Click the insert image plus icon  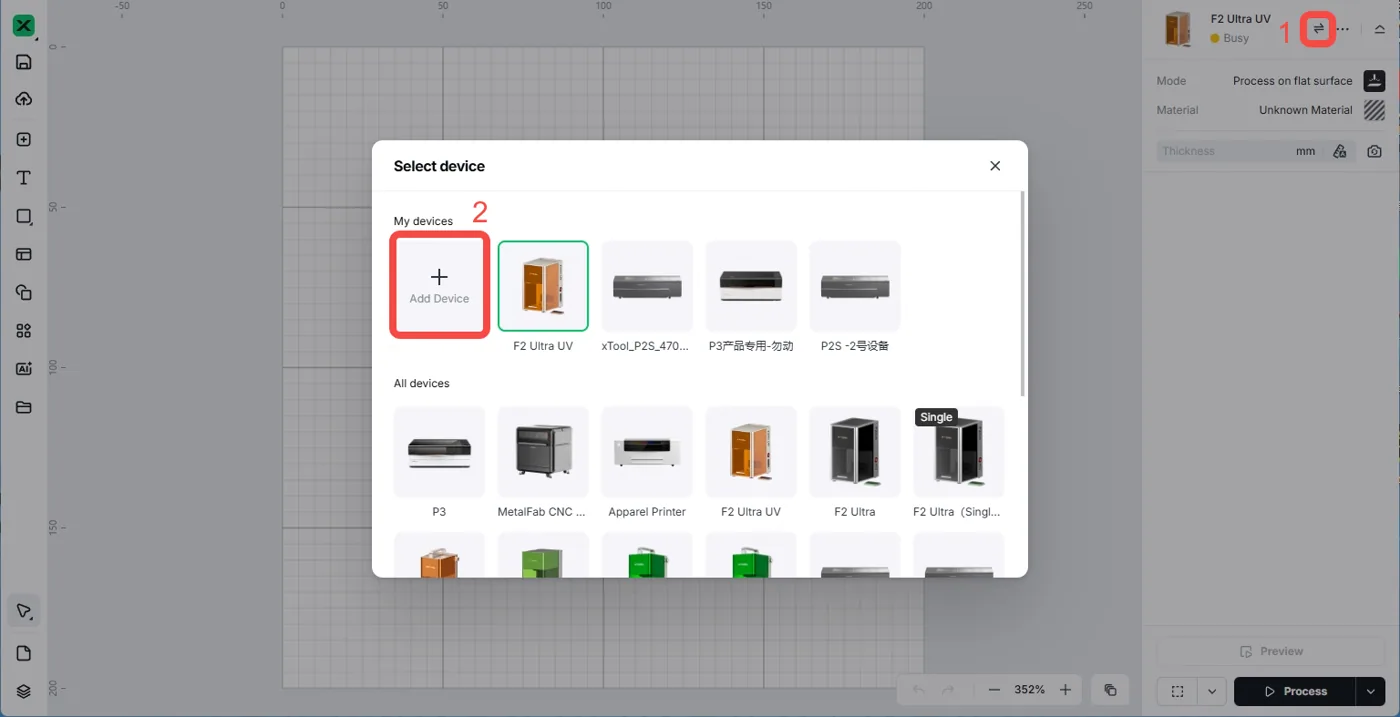[24, 140]
